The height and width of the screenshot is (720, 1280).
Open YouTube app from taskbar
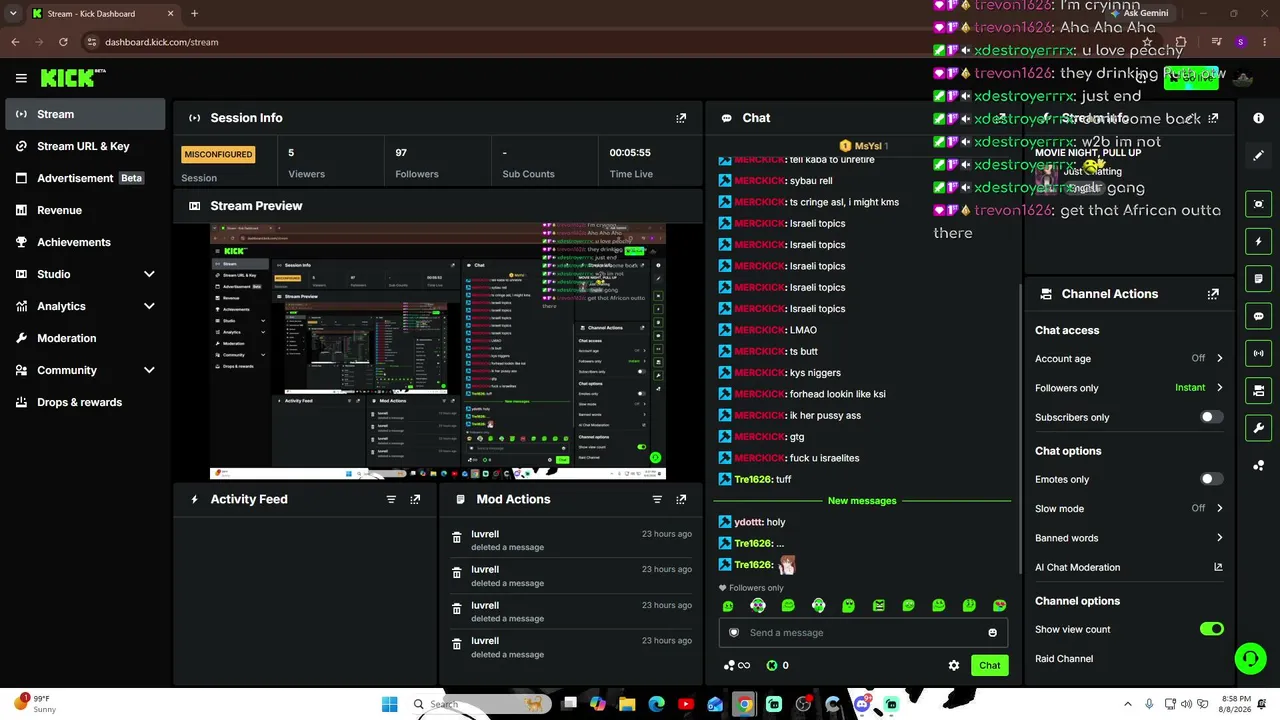click(x=686, y=704)
